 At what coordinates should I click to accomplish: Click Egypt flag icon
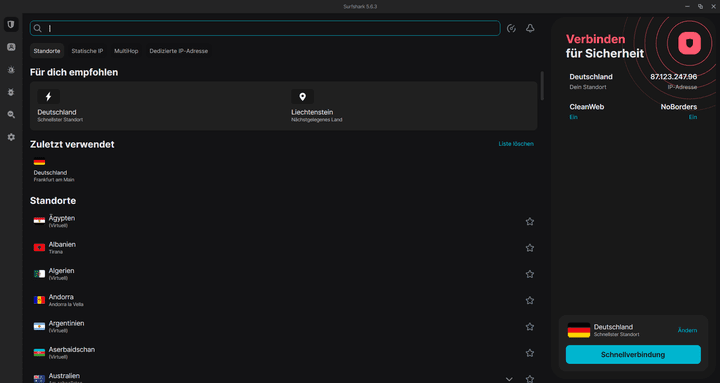click(39, 221)
